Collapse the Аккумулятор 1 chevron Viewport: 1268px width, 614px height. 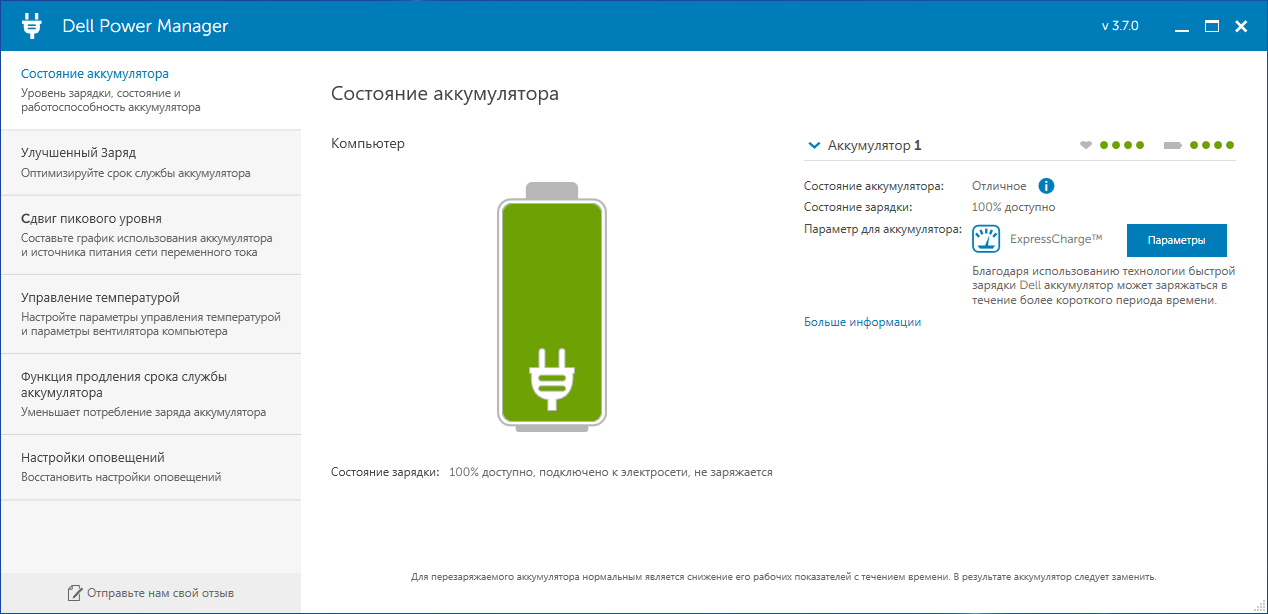coord(813,146)
